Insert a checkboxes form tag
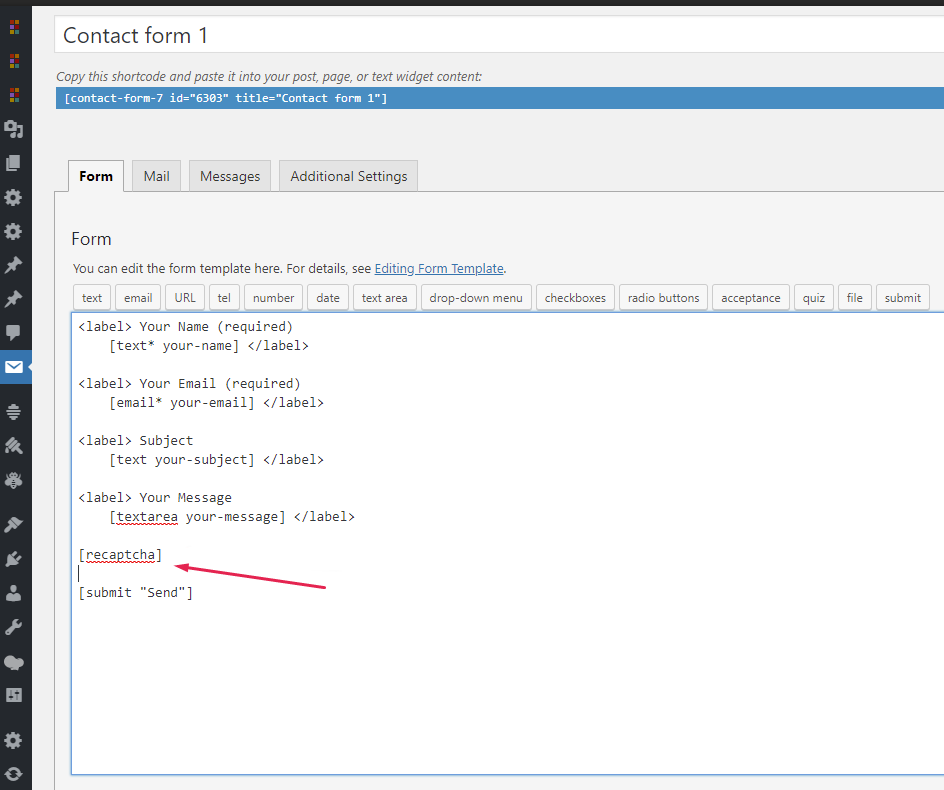This screenshot has height=790, width=944. click(574, 298)
